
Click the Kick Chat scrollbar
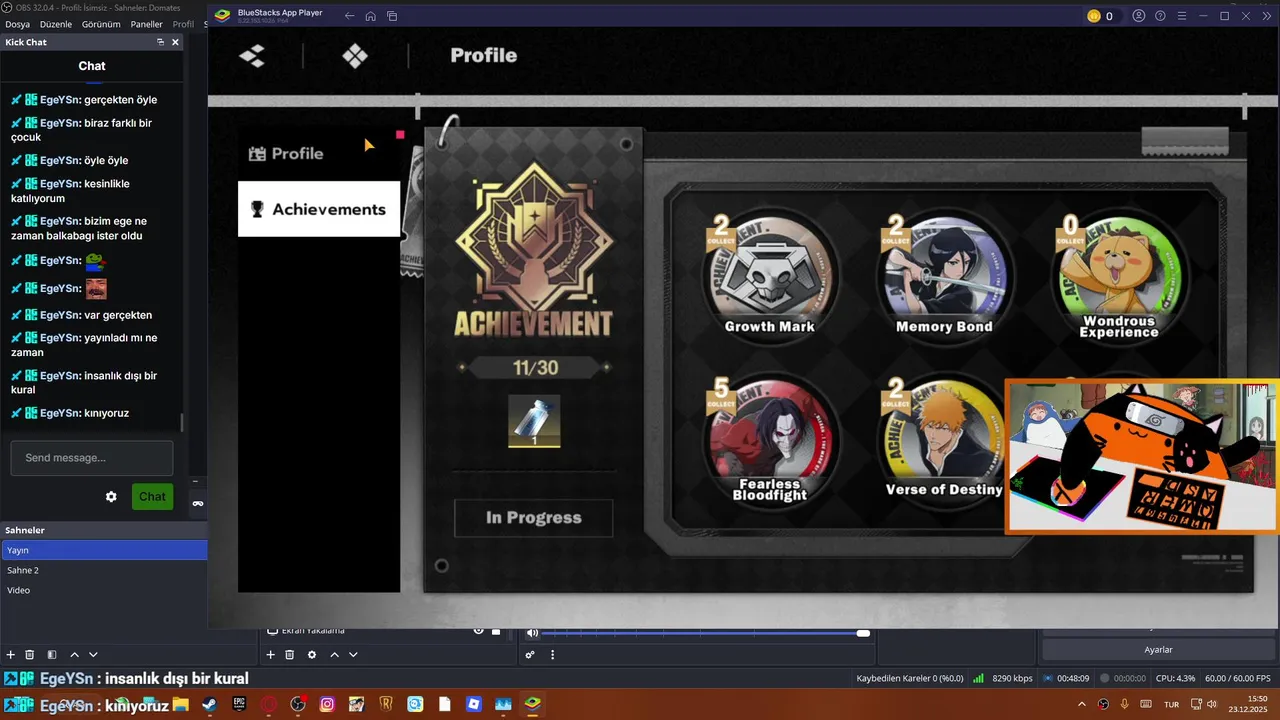click(181, 422)
